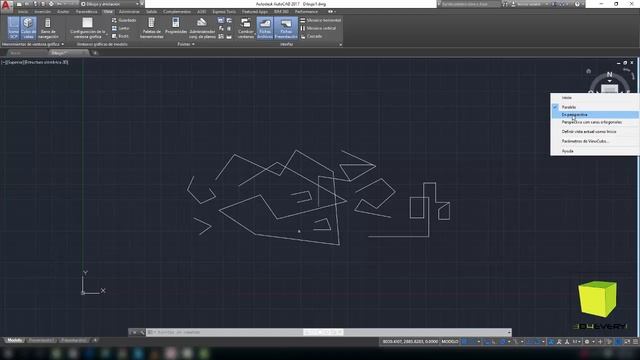Viewport: 640px width, 360px height.
Task: Open Paletas de herramientas
Action: (x=151, y=28)
